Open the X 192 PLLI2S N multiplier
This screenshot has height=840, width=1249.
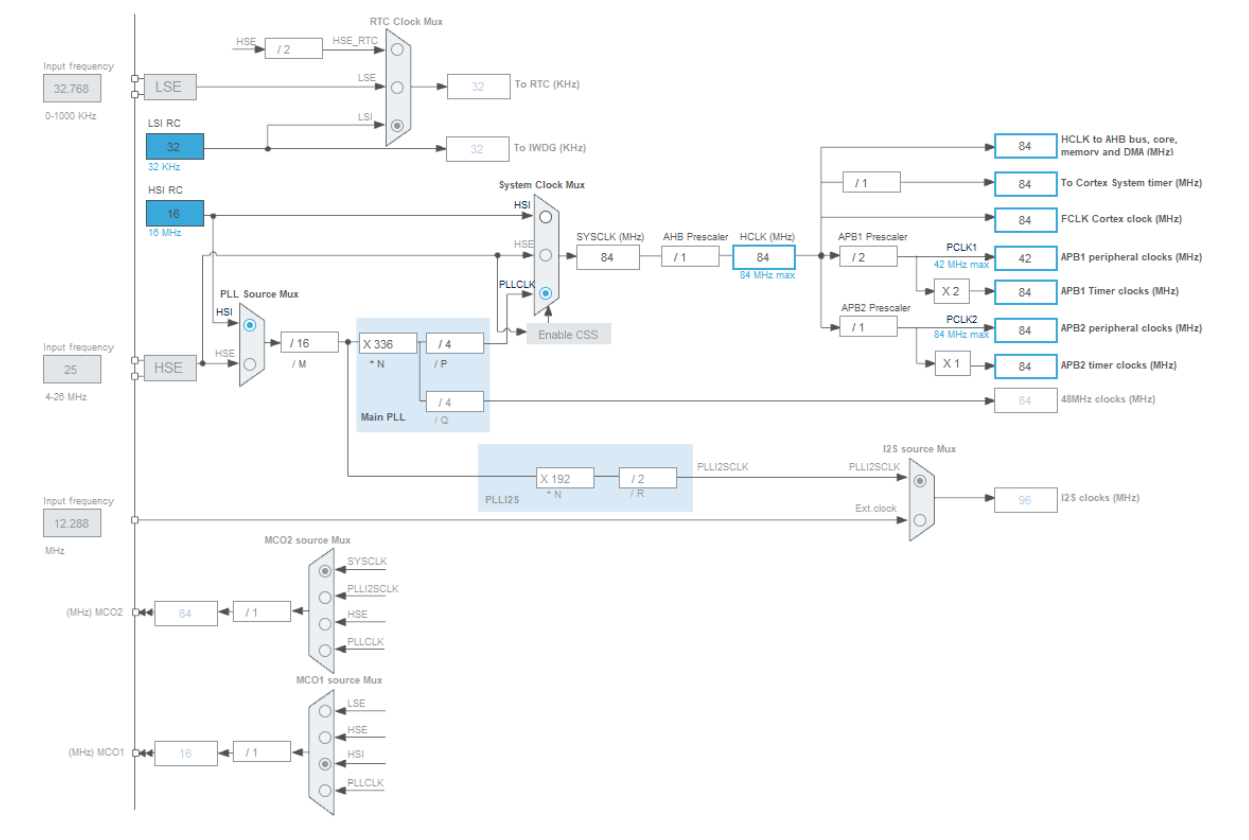565,478
